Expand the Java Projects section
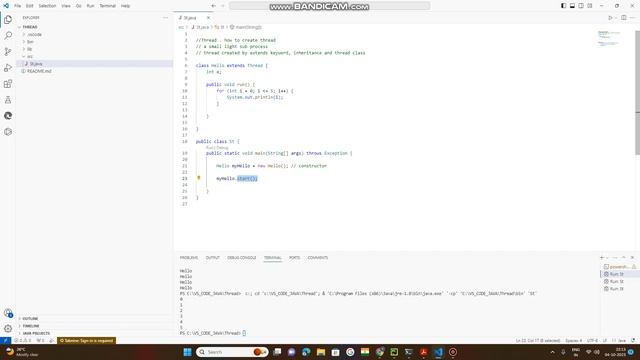Viewport: 640px width, 360px height. (36, 333)
